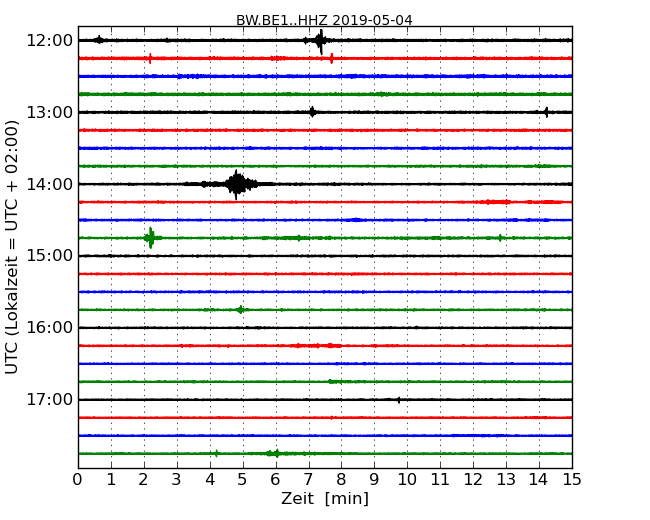Click the y-axis label 17:00

point(49,400)
